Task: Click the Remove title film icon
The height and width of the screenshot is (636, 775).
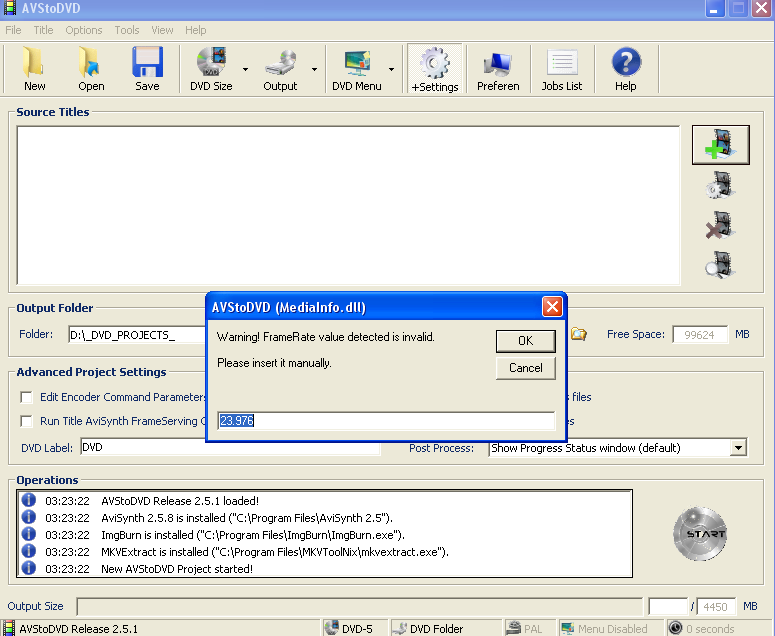Action: [721, 225]
